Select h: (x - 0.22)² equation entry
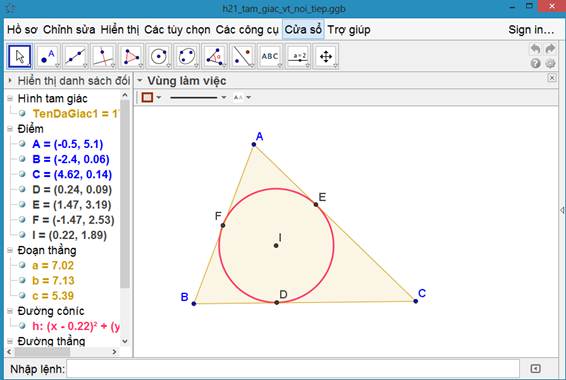 76,326
